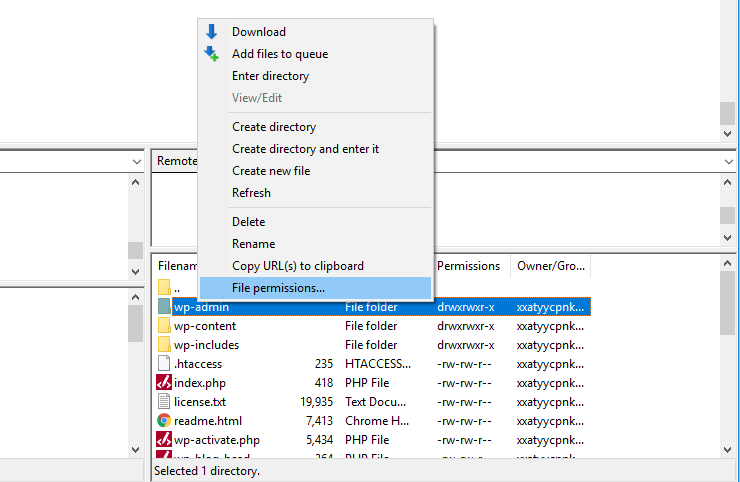Viewport: 740px width, 482px height.
Task: Select the wp-activate.php file name
Action: pyautogui.click(x=217, y=440)
